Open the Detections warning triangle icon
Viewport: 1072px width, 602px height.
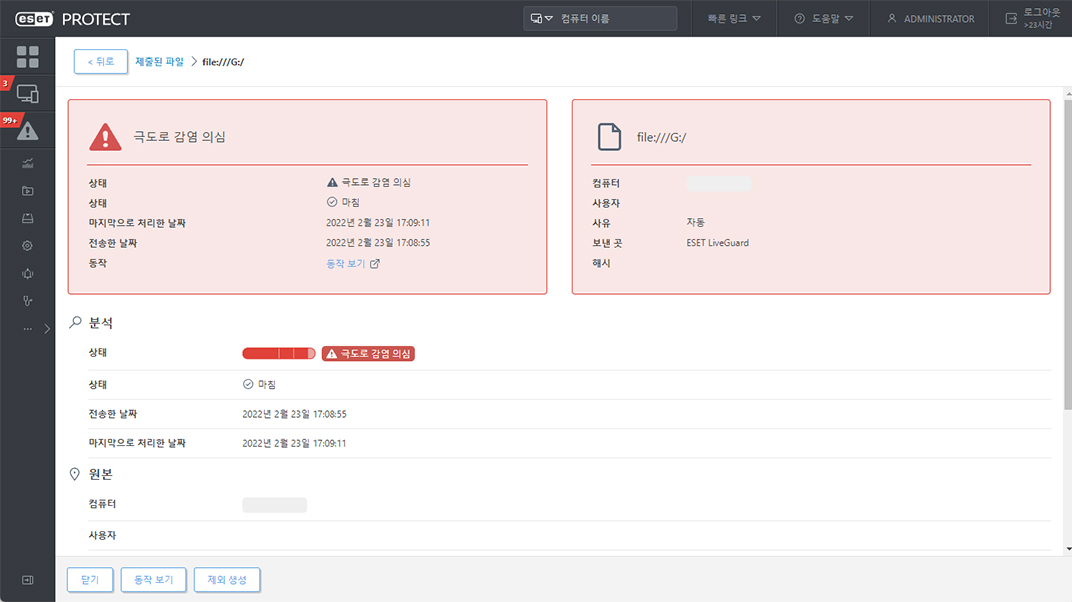click(x=27, y=130)
